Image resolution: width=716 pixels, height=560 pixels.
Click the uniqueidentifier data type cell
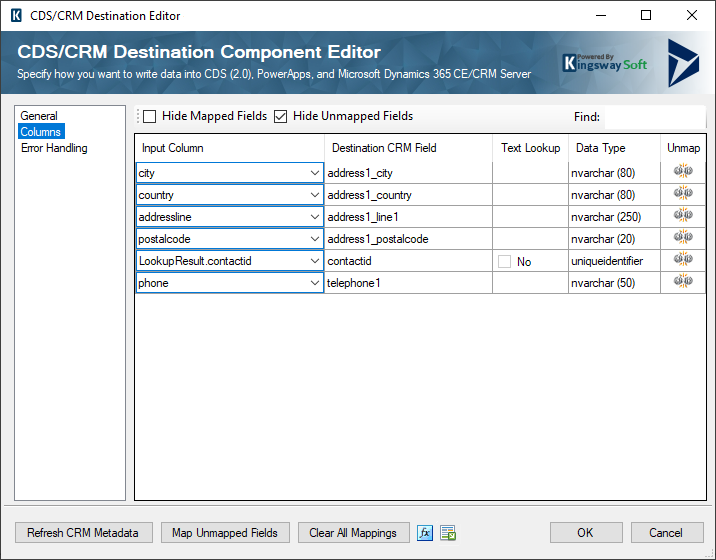click(614, 261)
